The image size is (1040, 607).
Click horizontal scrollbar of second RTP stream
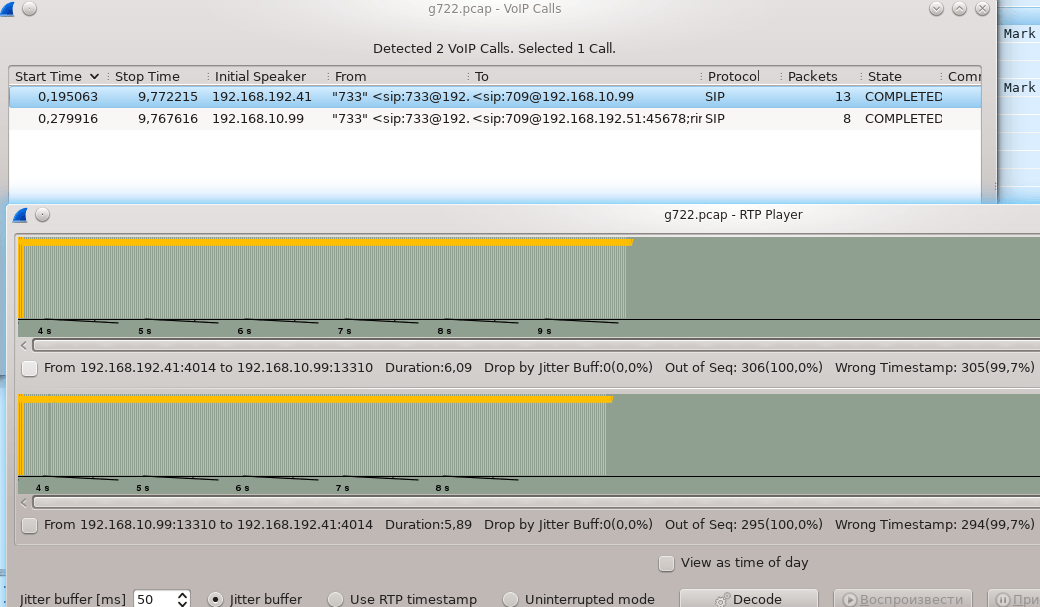coord(536,503)
